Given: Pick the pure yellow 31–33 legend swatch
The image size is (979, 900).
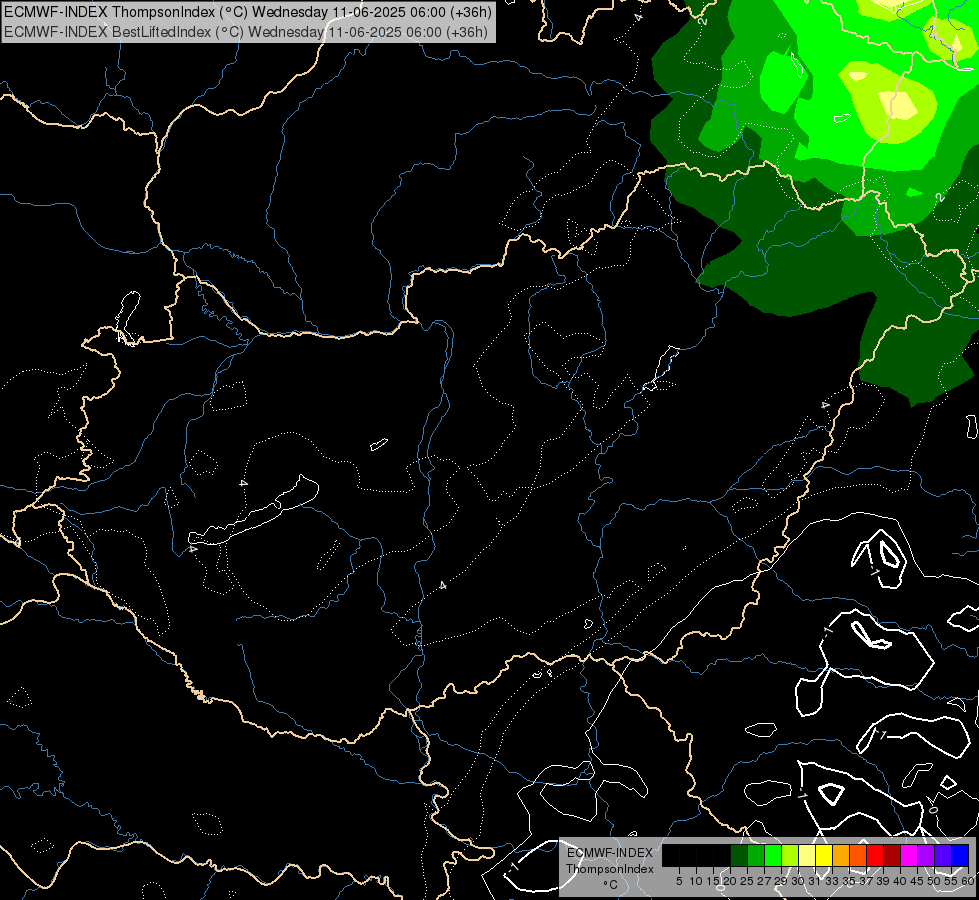Looking at the screenshot, I should coord(824,855).
